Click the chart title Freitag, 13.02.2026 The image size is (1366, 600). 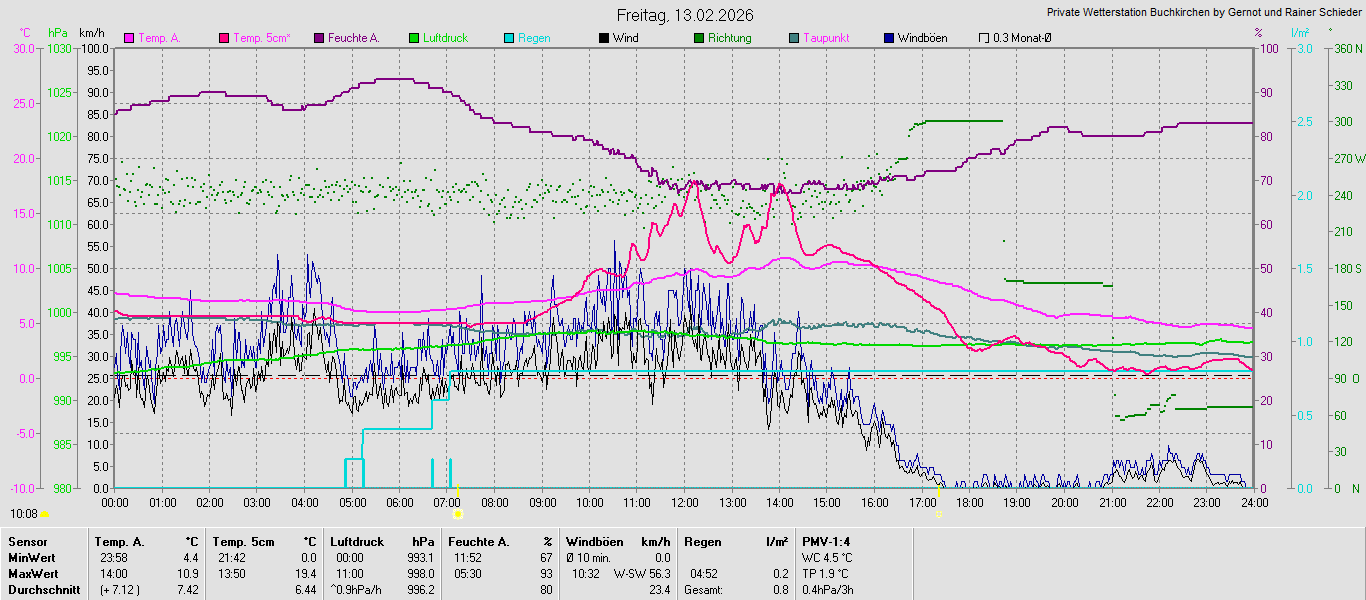click(x=685, y=15)
